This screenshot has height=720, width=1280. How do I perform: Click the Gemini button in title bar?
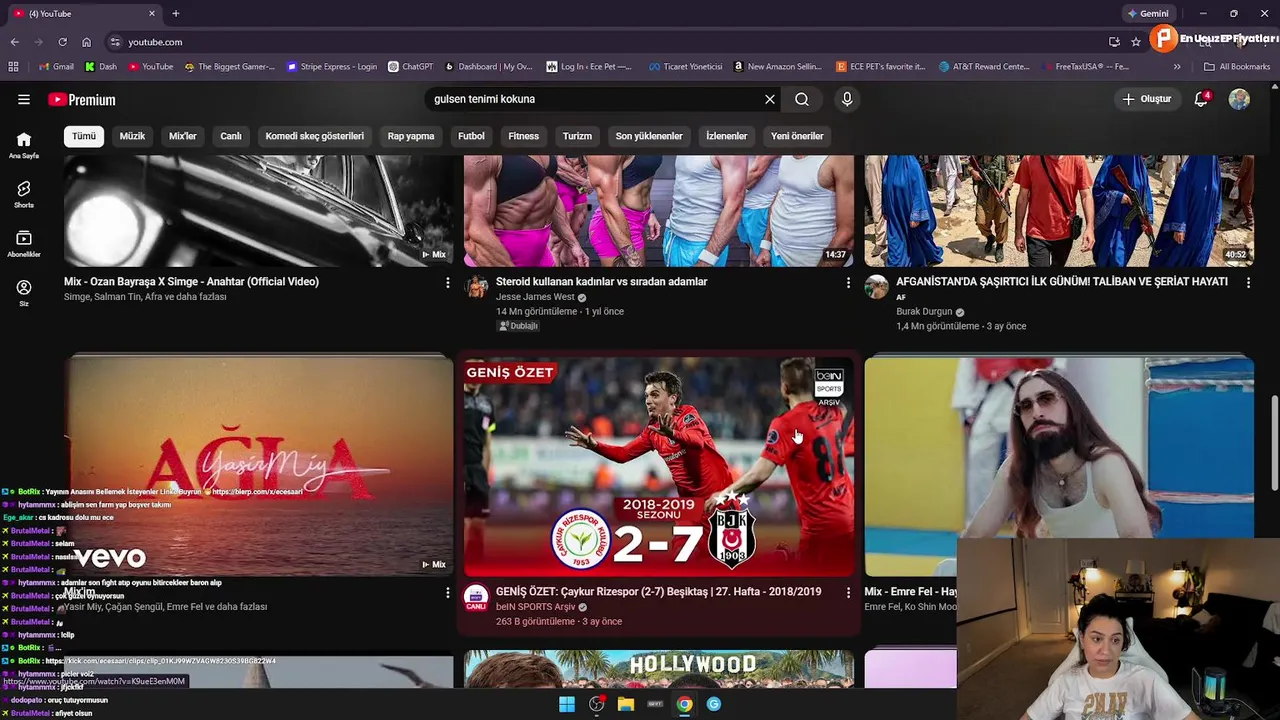pos(1147,13)
